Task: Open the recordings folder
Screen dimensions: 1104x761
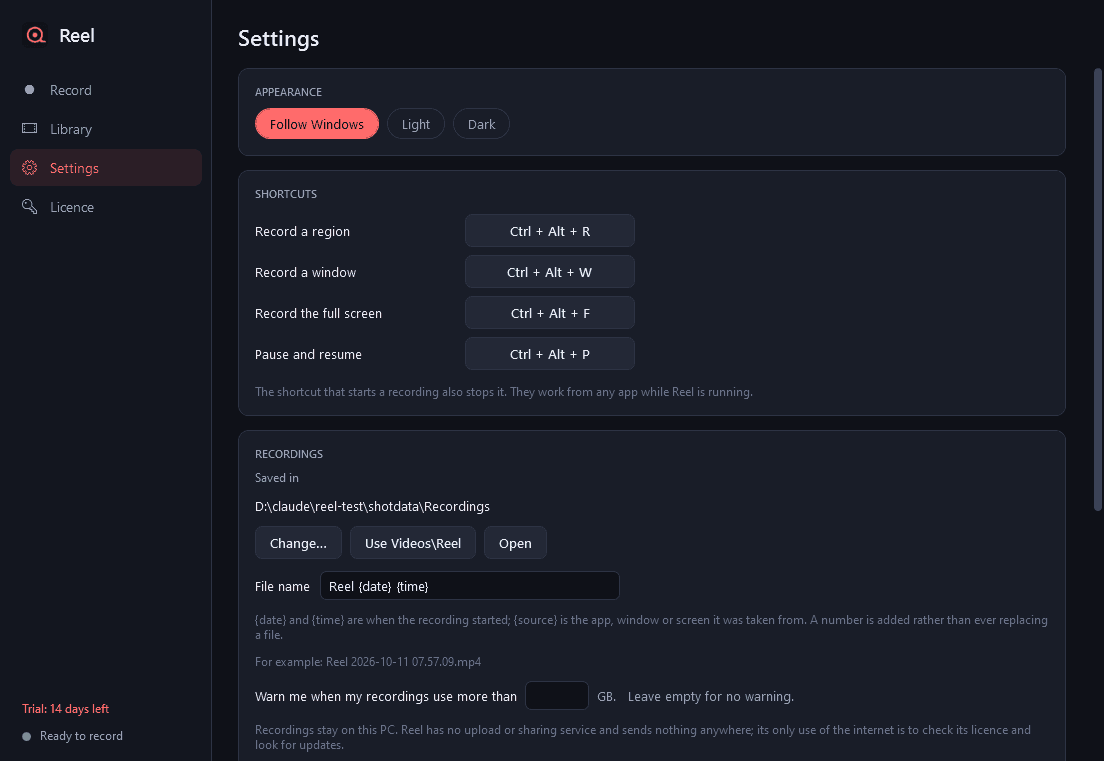Action: pos(515,543)
